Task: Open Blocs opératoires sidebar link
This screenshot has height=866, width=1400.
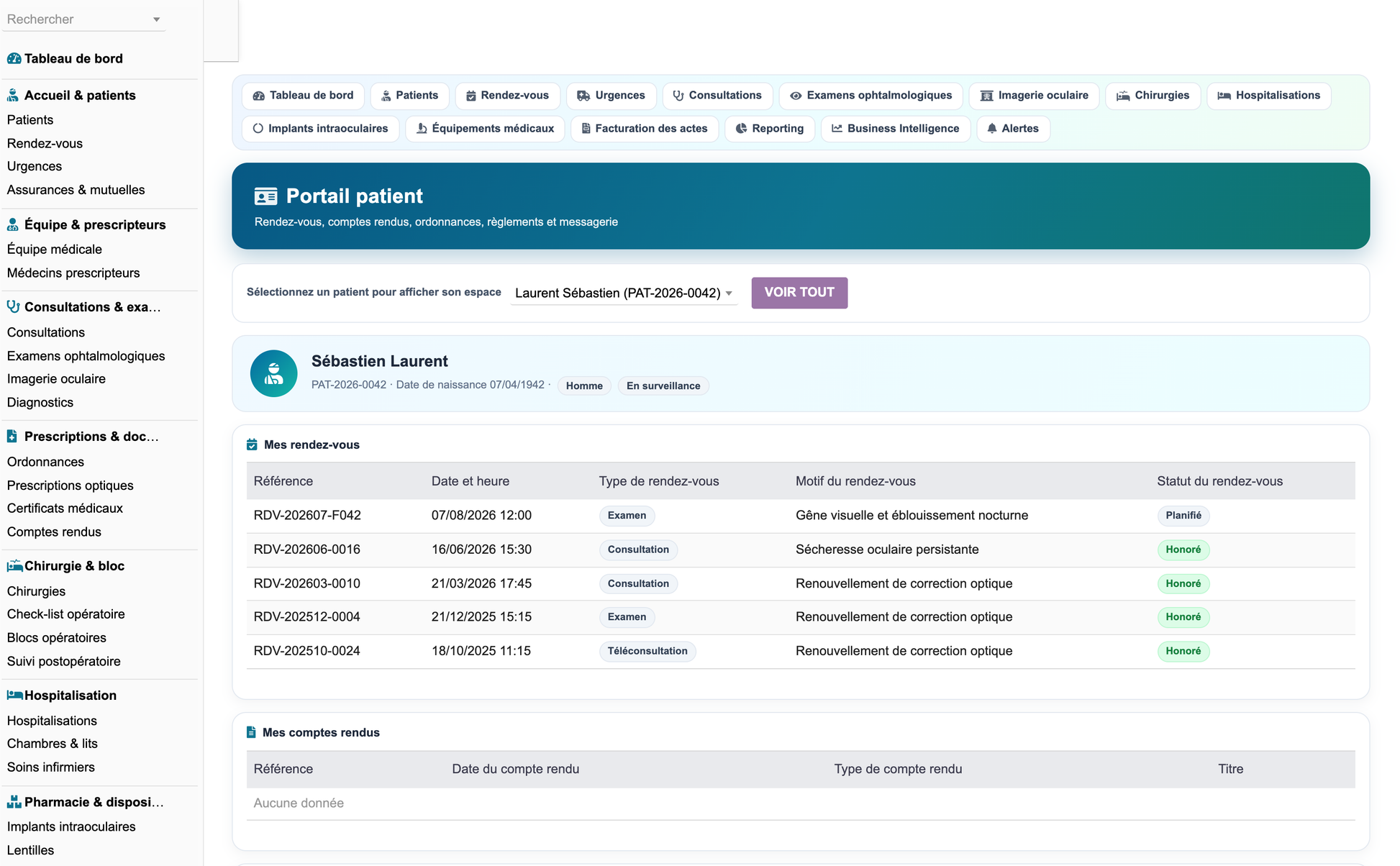Action: coord(56,638)
